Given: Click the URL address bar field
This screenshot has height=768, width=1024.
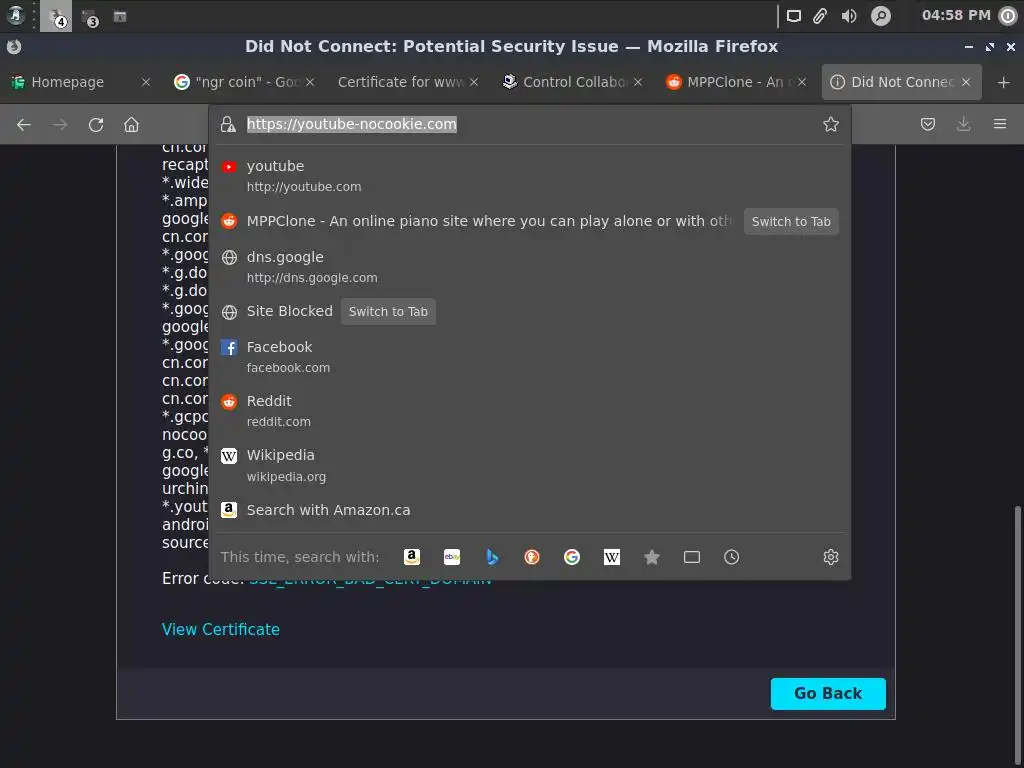Looking at the screenshot, I should tap(530, 124).
